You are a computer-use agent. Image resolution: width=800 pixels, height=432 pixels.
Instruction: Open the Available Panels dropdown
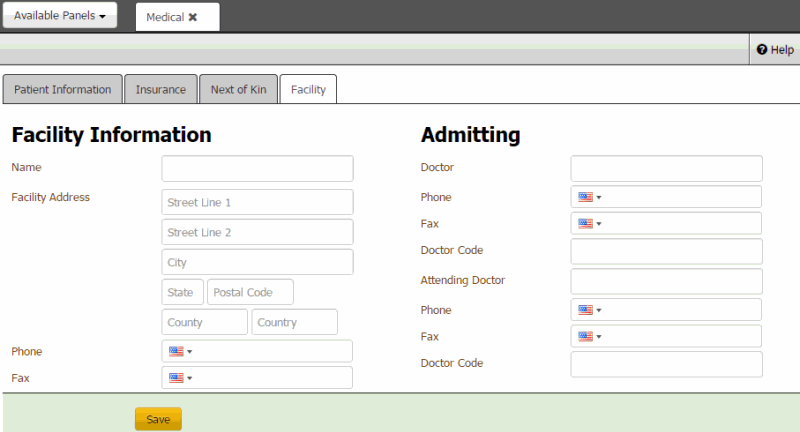coord(60,16)
